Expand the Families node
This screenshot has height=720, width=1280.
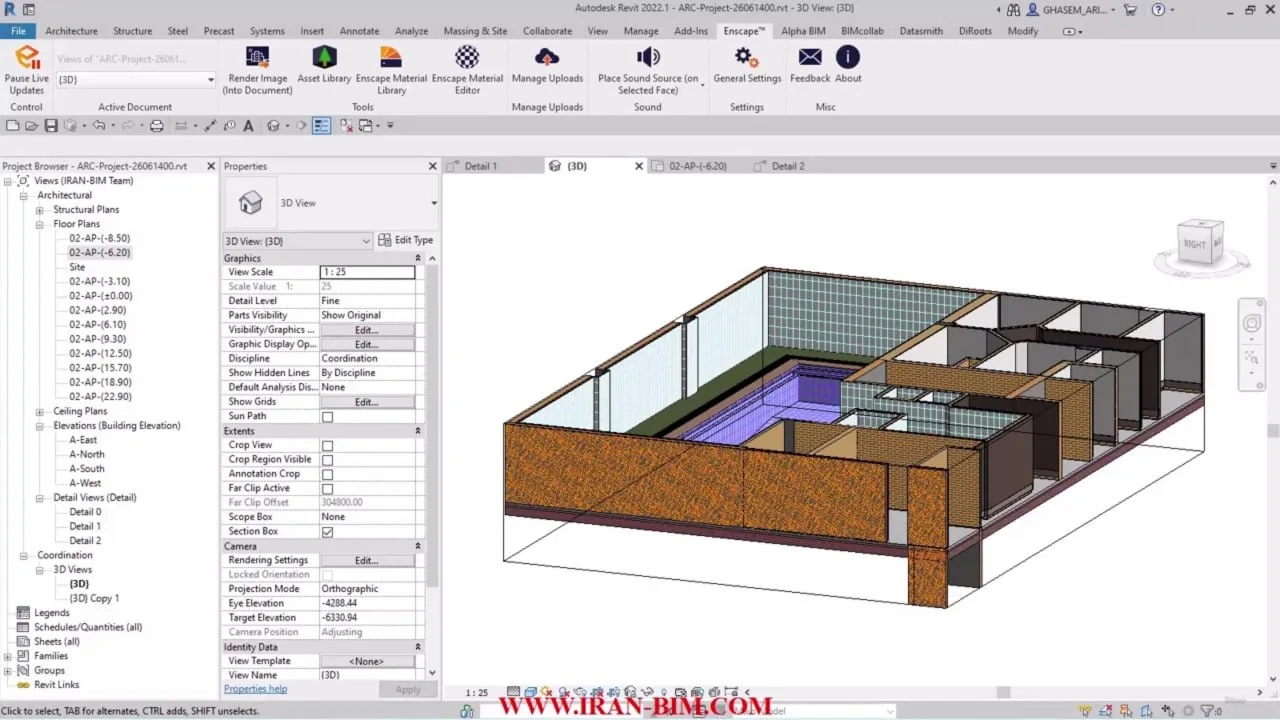pos(7,656)
